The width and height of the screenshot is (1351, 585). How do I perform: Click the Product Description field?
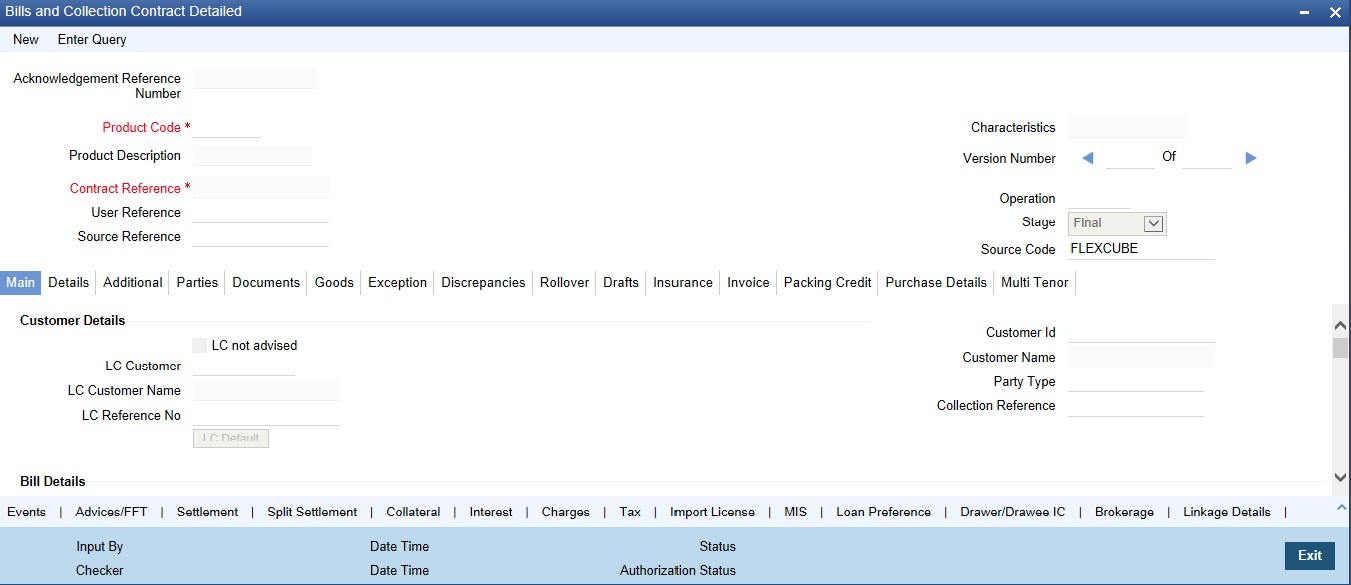(252, 155)
